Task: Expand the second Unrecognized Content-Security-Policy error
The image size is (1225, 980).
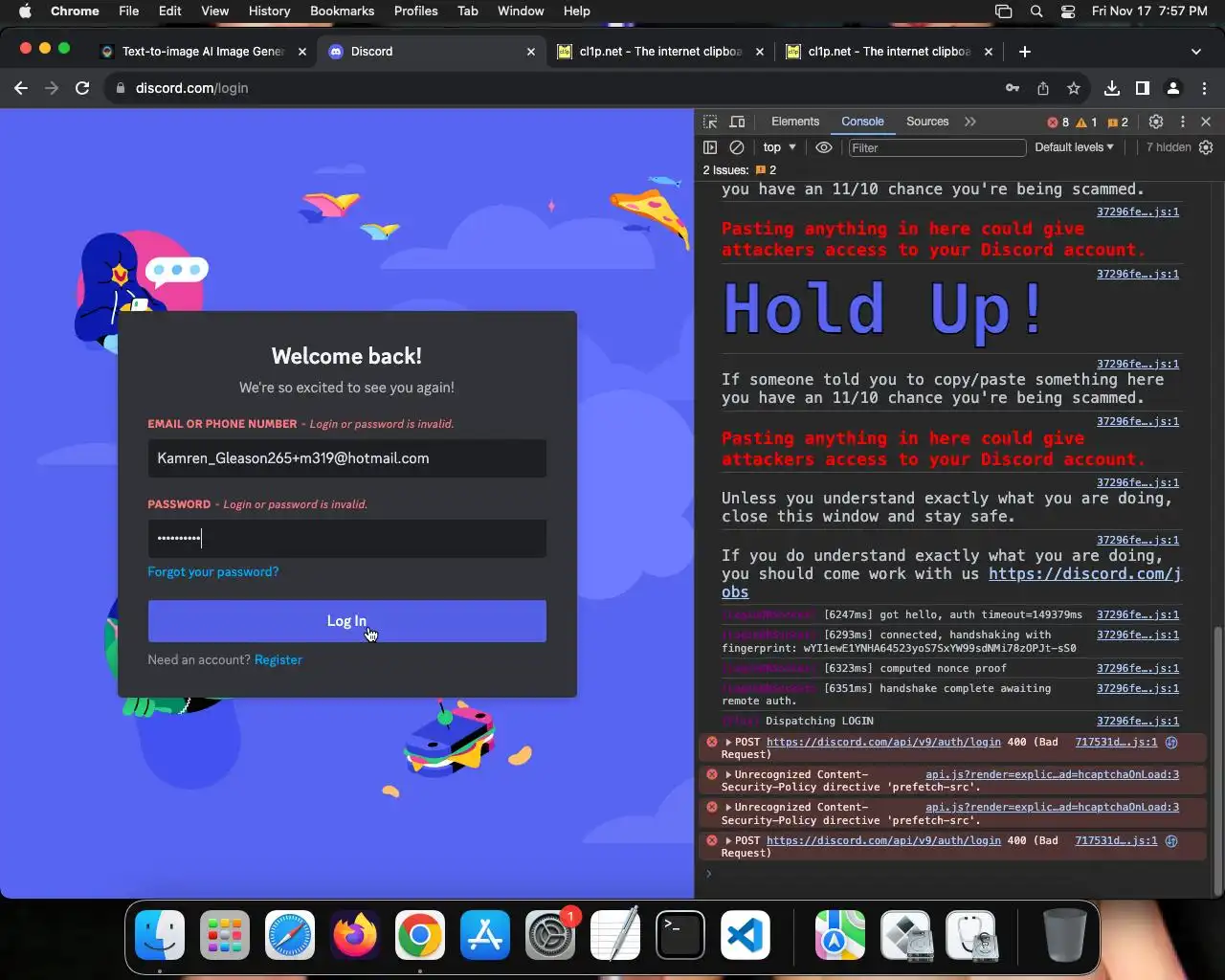Action: click(x=728, y=808)
